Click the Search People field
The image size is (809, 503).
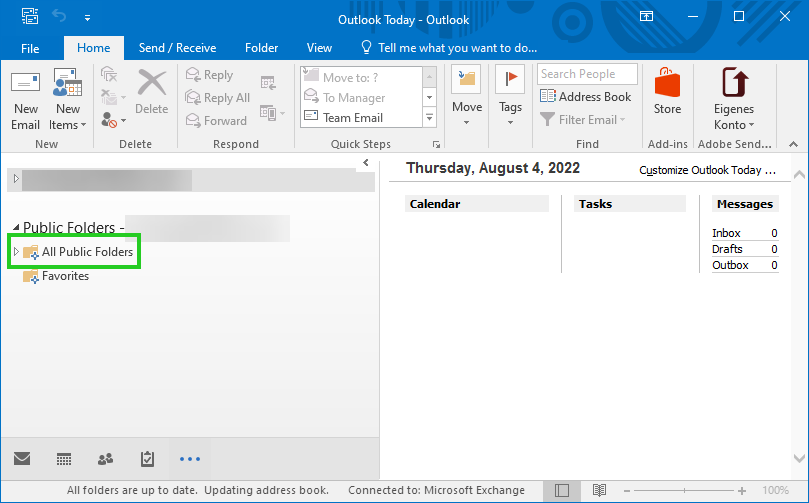click(x=587, y=74)
